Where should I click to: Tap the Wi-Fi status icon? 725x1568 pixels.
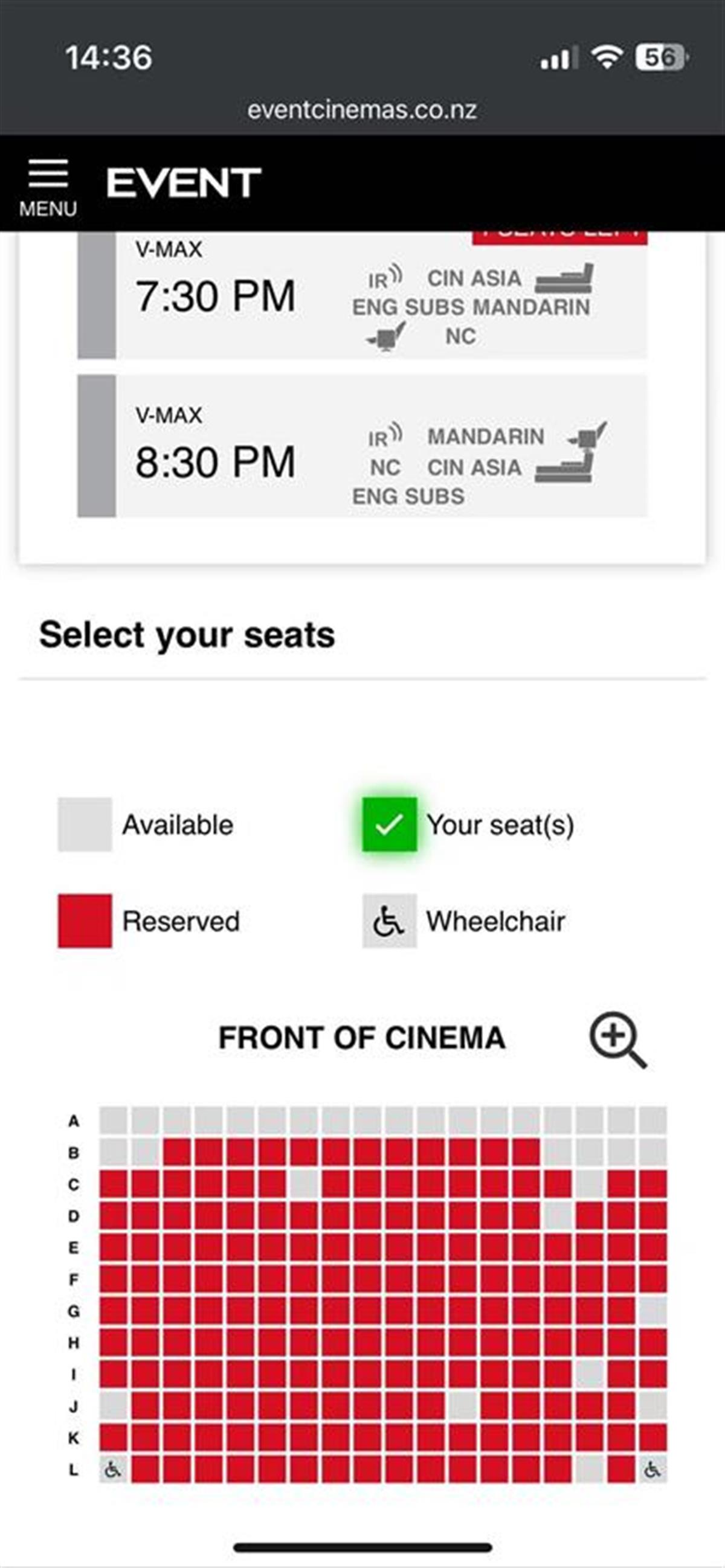[x=607, y=58]
